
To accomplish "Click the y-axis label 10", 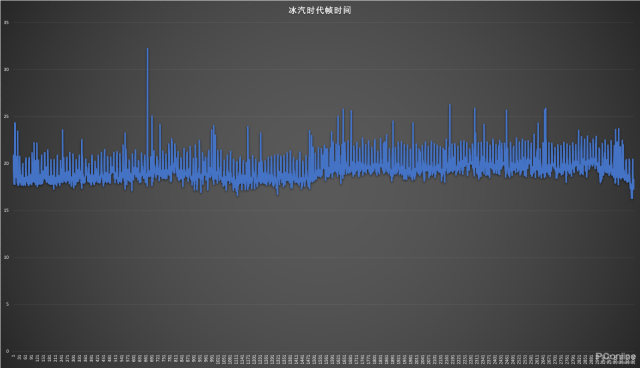I will [x=6, y=257].
